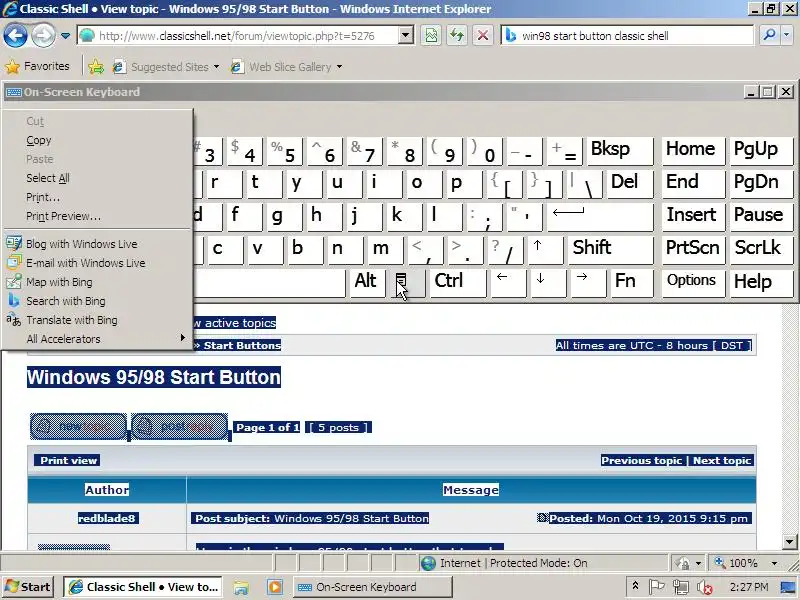Screen dimensions: 800x600
Task: Open the search provider dropdown arrow
Action: (x=787, y=36)
